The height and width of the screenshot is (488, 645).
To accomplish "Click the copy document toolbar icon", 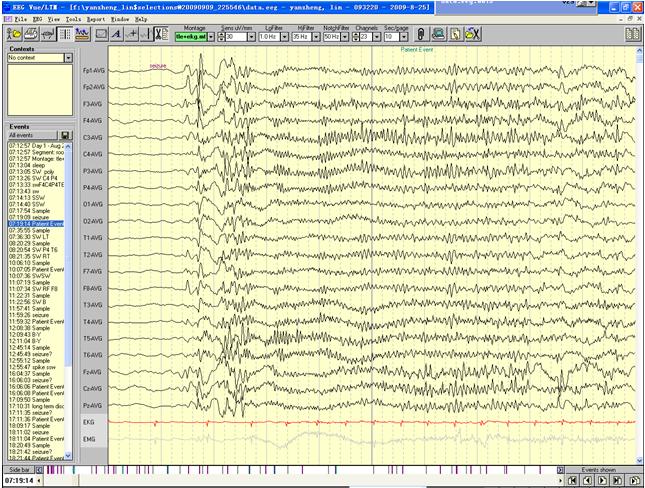I will (456, 34).
